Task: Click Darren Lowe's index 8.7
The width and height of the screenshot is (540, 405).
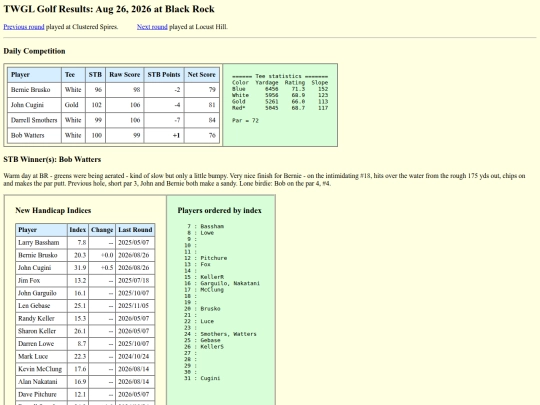Action: pos(77,344)
